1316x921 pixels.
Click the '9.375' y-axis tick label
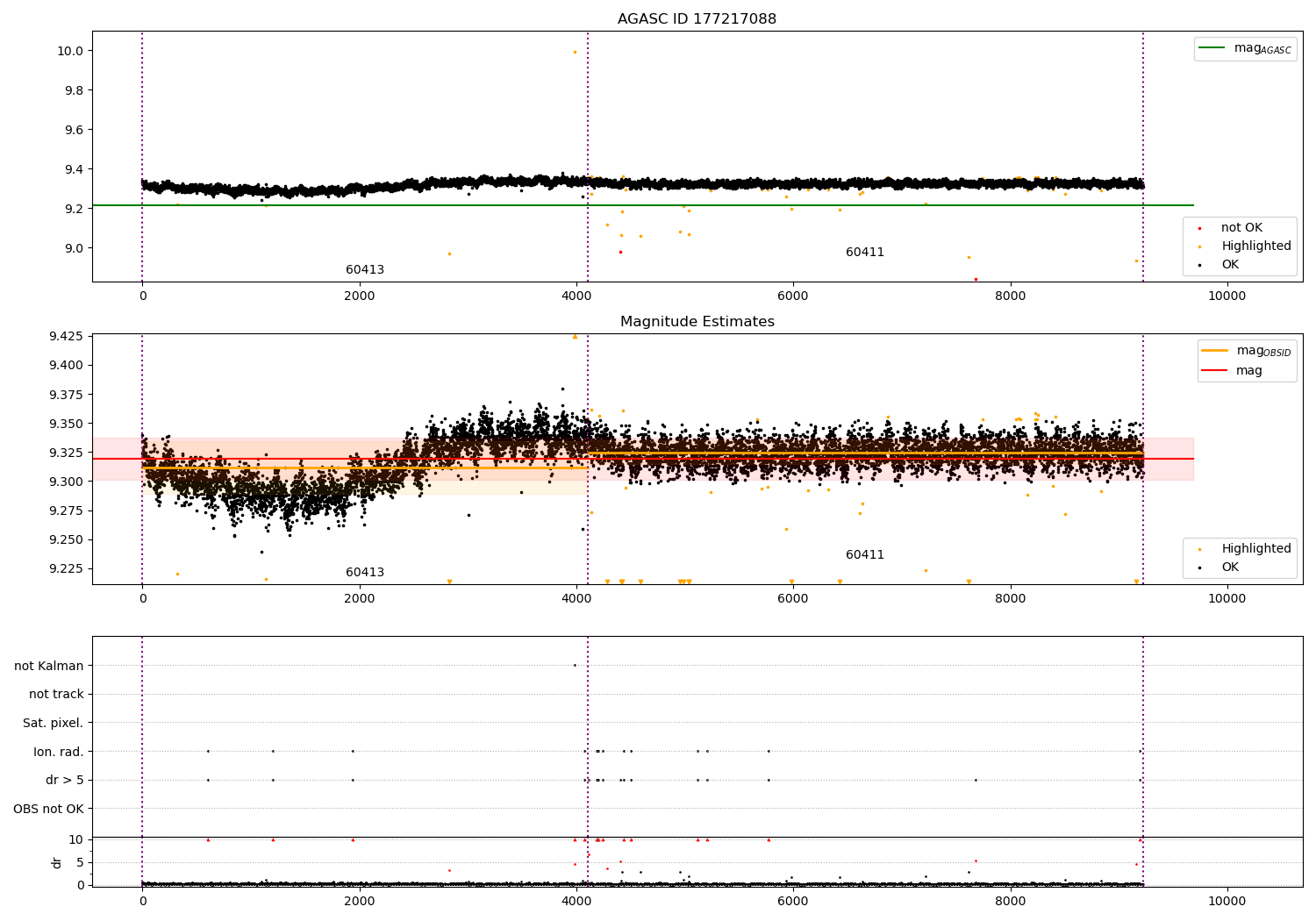[67, 395]
